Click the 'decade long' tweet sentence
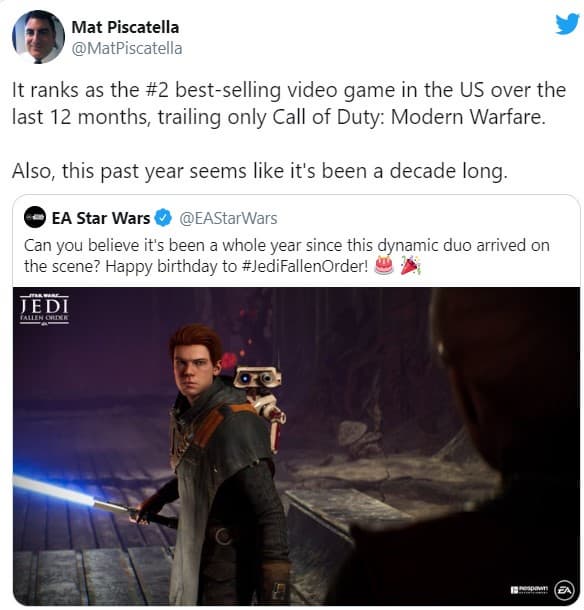Screen dimensions: 584x610 click(260, 172)
